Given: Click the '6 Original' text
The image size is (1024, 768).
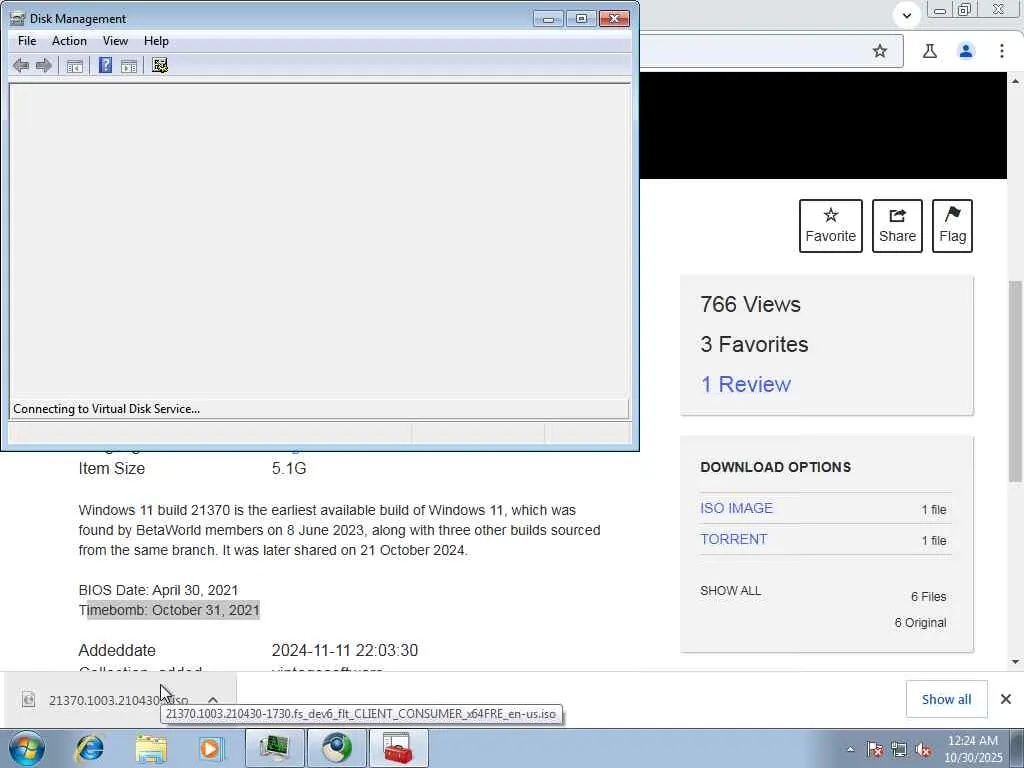Looking at the screenshot, I should [x=920, y=622].
